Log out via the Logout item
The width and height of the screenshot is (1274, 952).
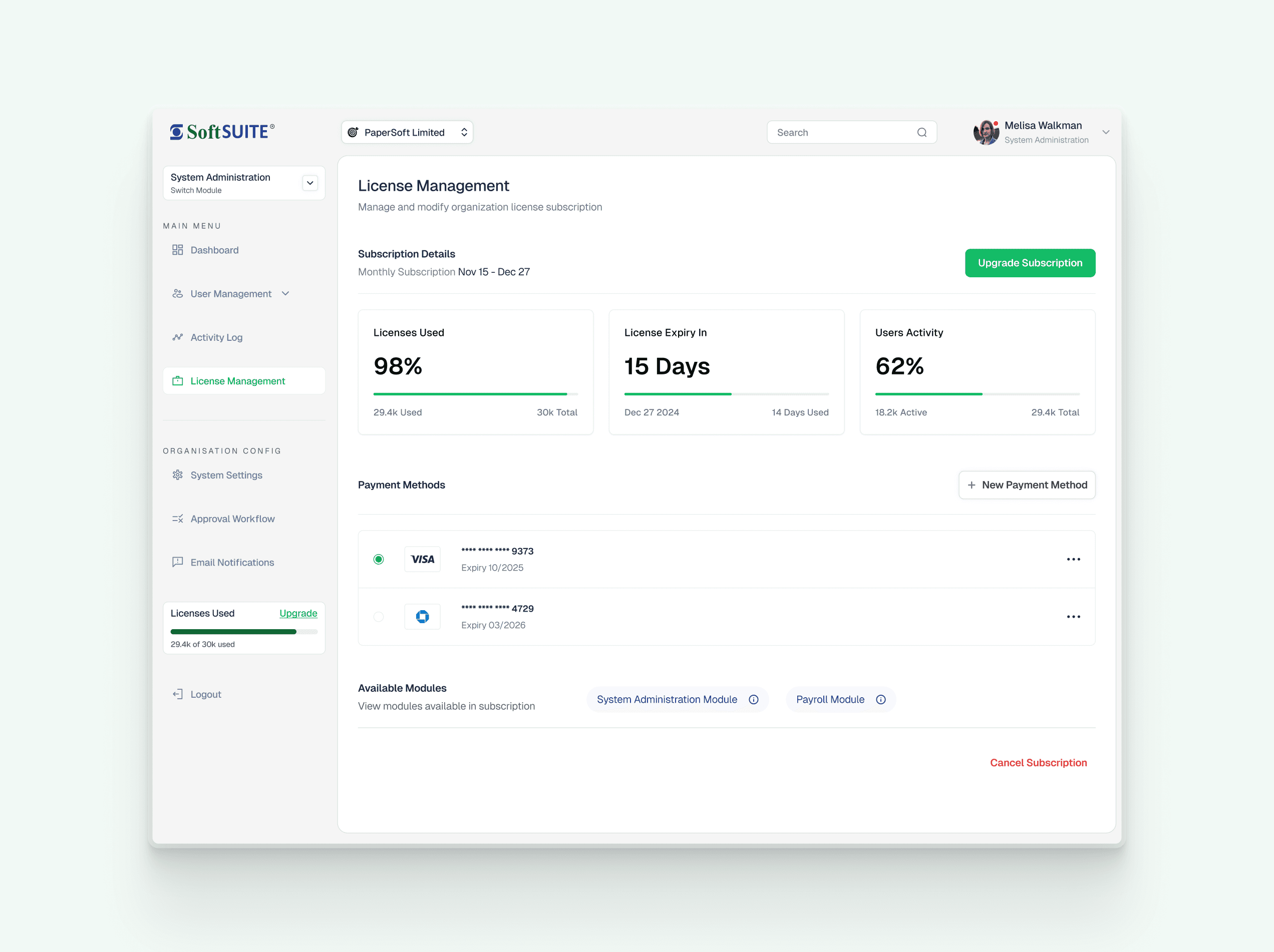(243, 694)
